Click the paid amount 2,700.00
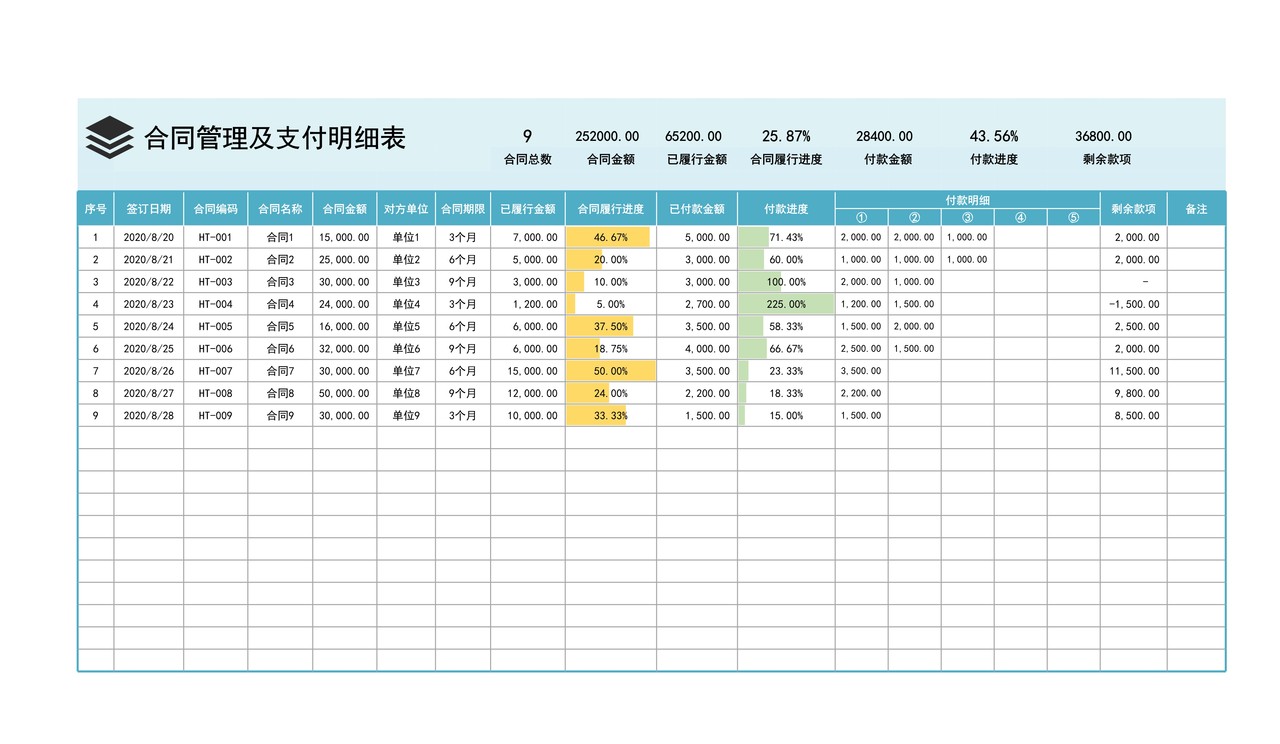Screen dimensions: 1280x744 pos(697,304)
